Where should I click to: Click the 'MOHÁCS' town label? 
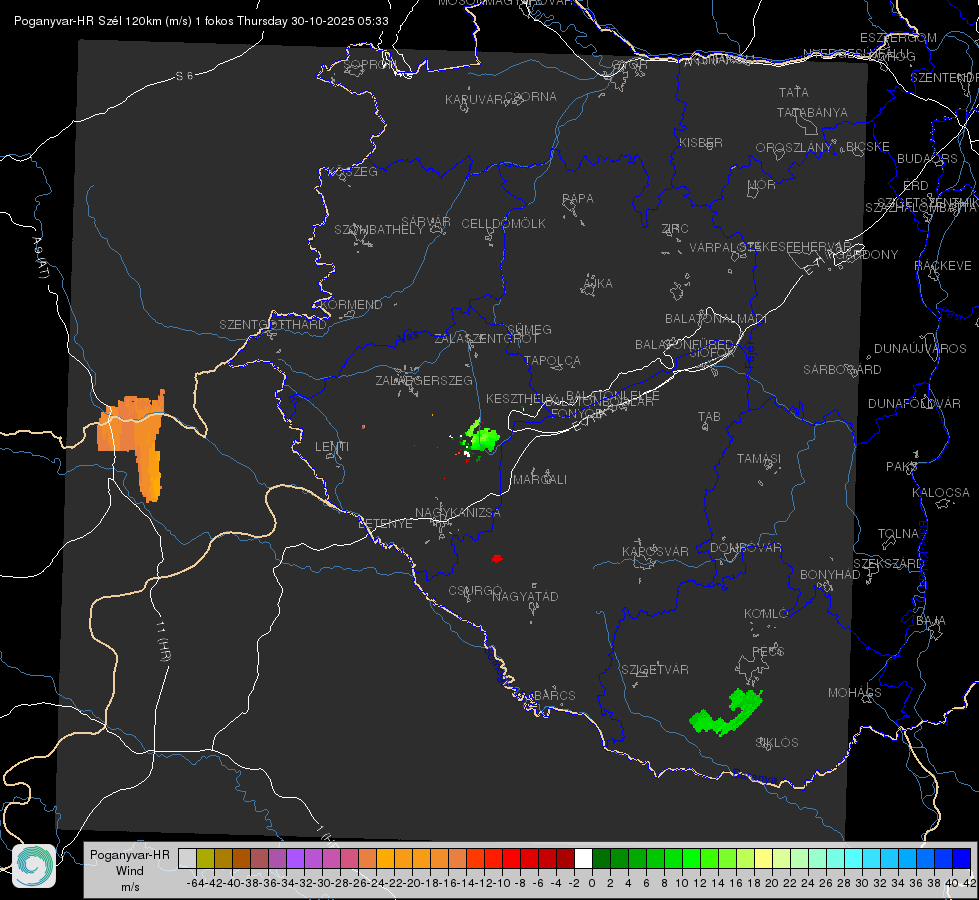[x=855, y=693]
